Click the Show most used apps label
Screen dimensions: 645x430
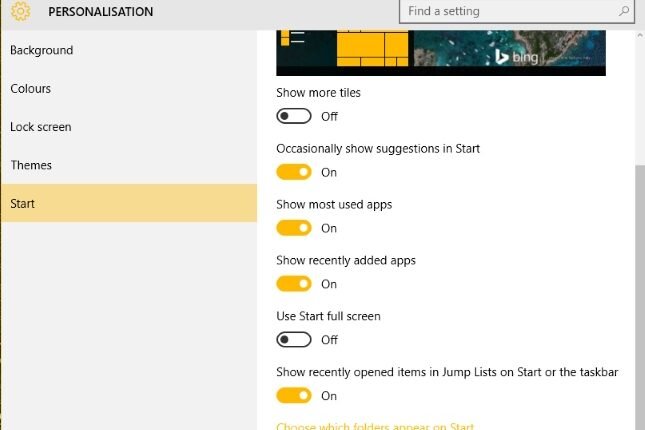[334, 205]
